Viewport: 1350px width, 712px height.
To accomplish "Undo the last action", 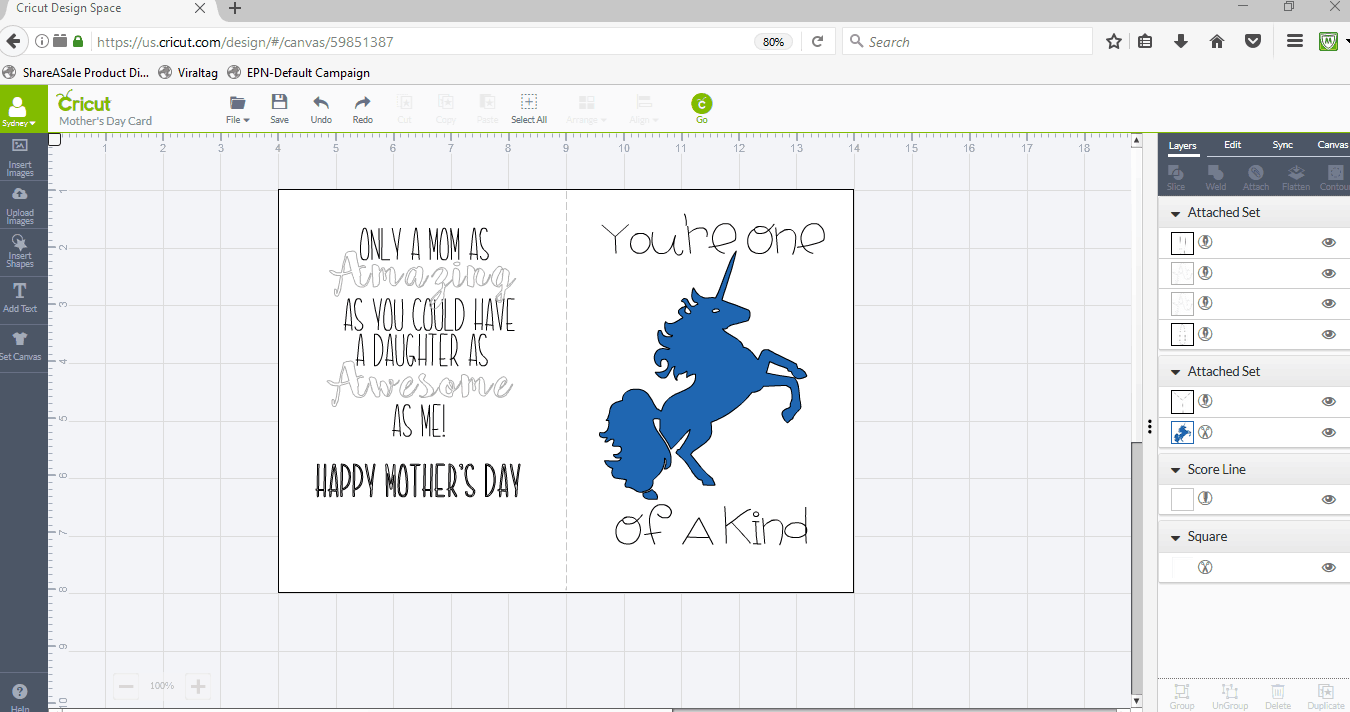I will point(321,109).
